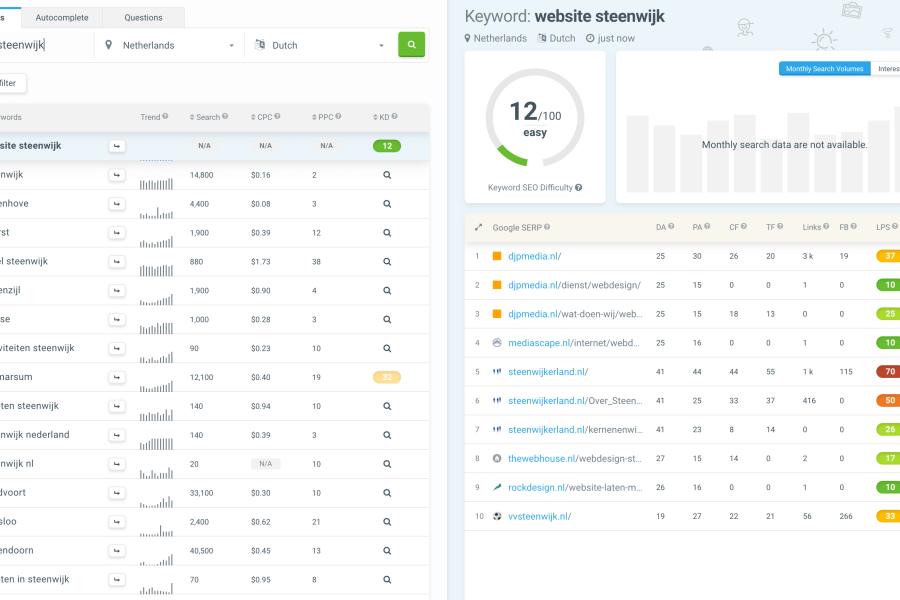The width and height of the screenshot is (900, 600).
Task: Sort keywords by KD column
Action: (381, 117)
